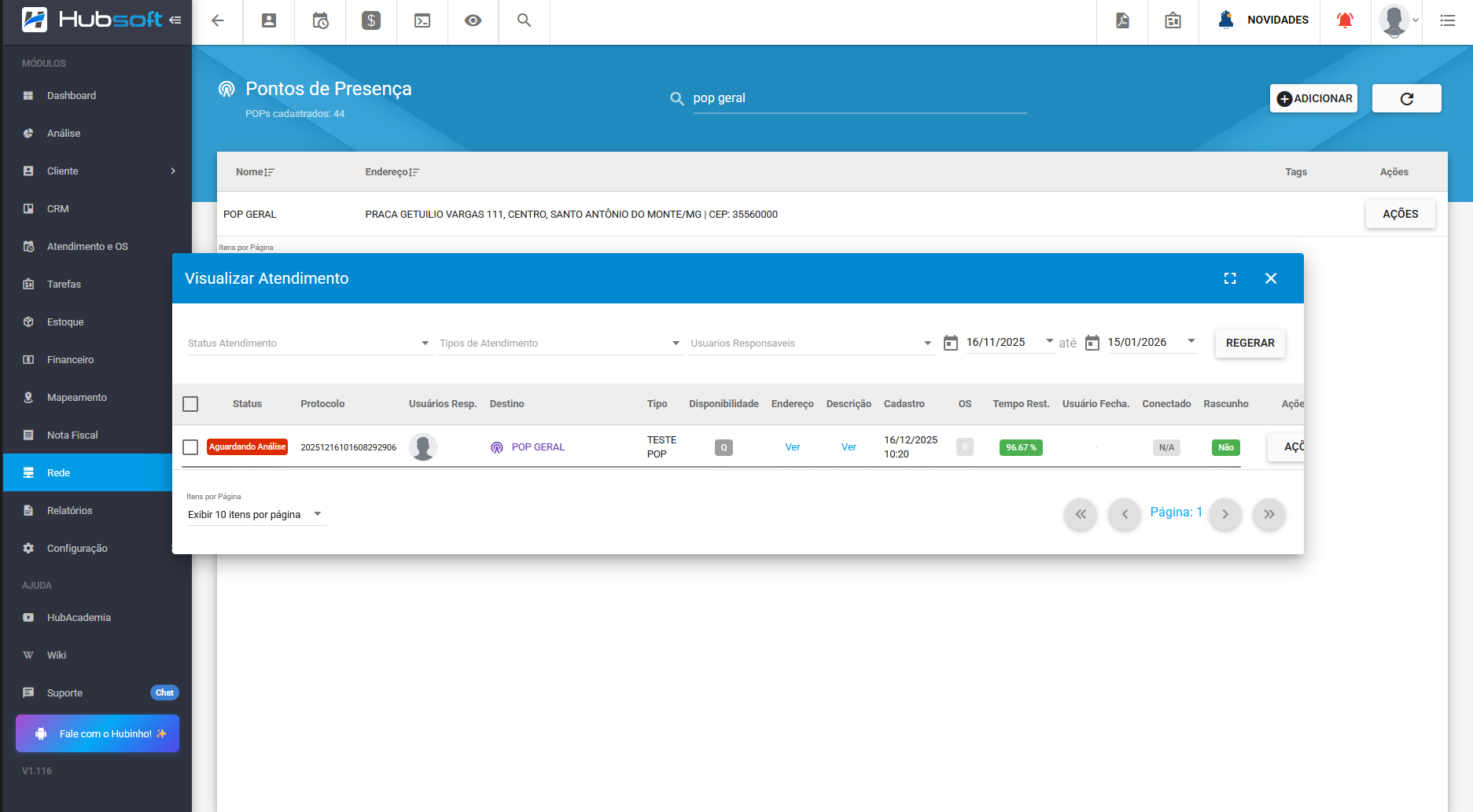
Task: Go to Financeiro module in sidebar
Action: point(70,359)
